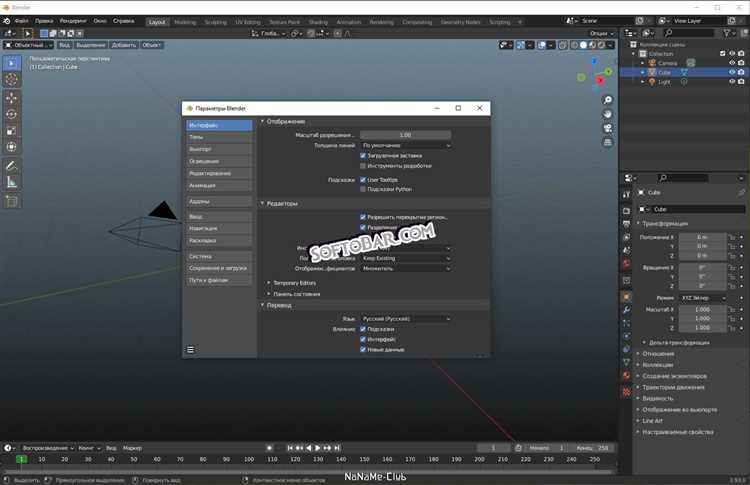750x485 pixels.
Task: Open the Аддоны preferences category
Action: 219,201
